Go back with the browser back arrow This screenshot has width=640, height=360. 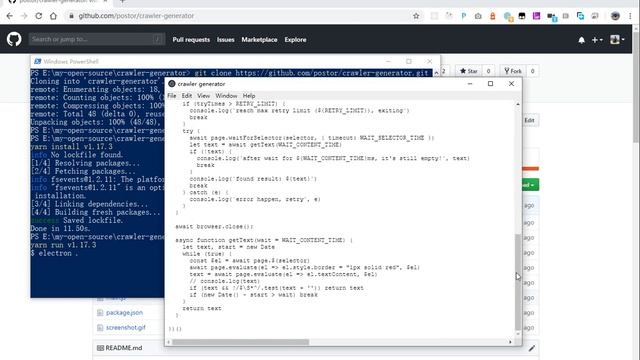coord(10,16)
